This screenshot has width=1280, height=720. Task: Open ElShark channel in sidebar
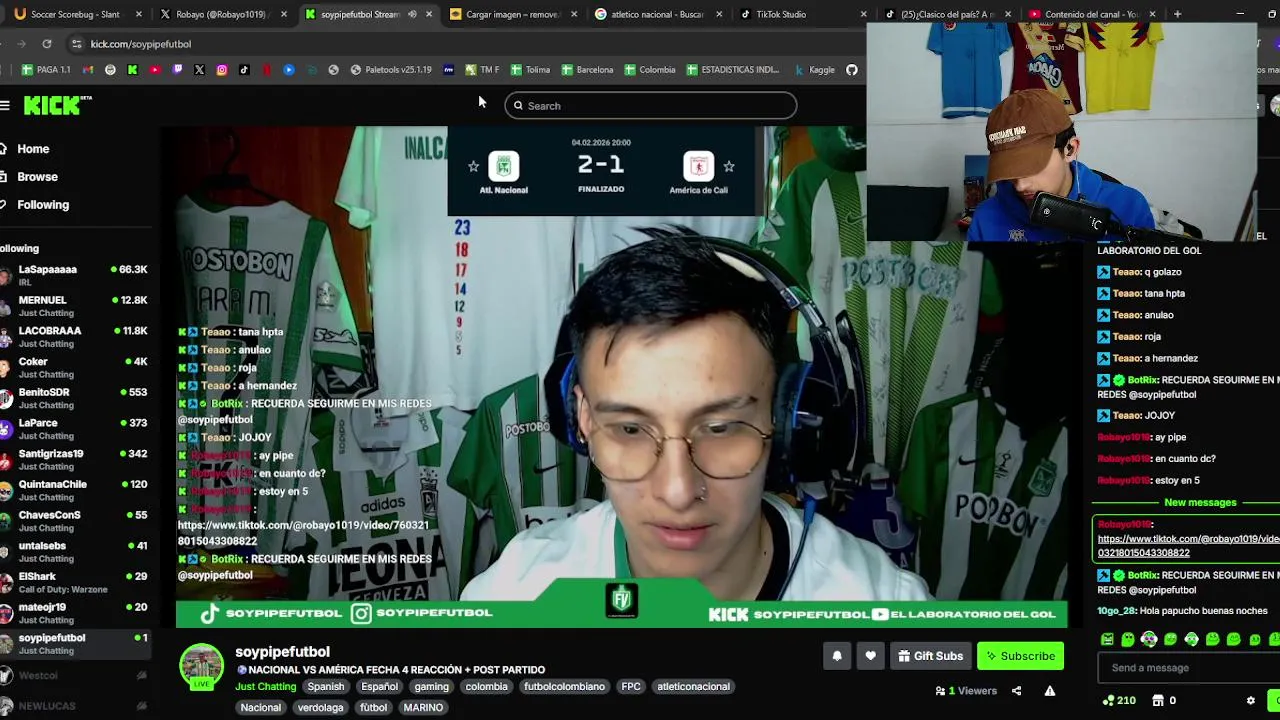click(75, 583)
